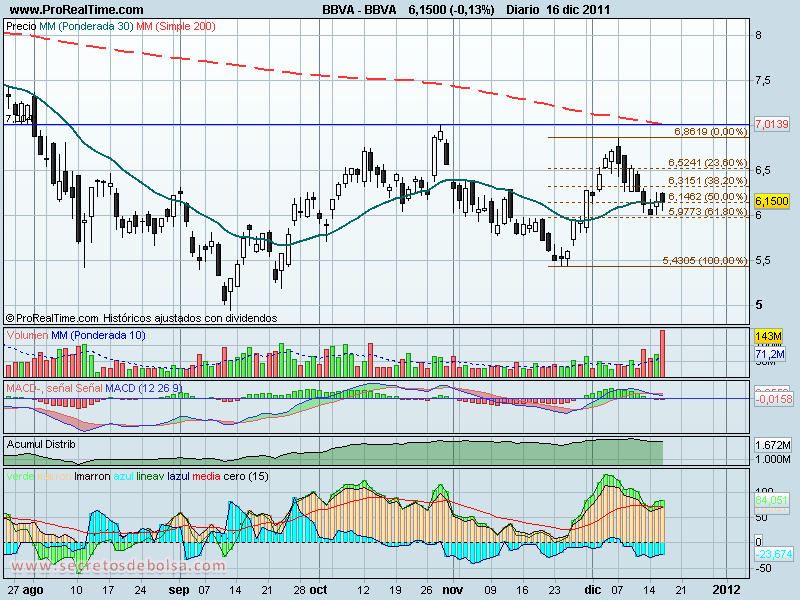Click the cyan -23,674 oscillator value tag
Viewport: 800px width, 600px height.
[774, 554]
